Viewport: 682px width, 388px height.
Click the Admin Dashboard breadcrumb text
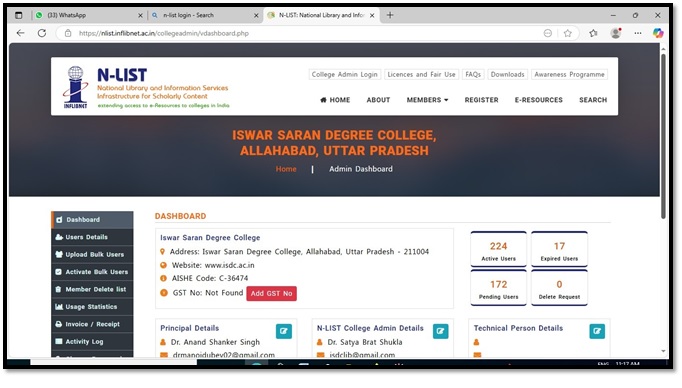pos(361,169)
